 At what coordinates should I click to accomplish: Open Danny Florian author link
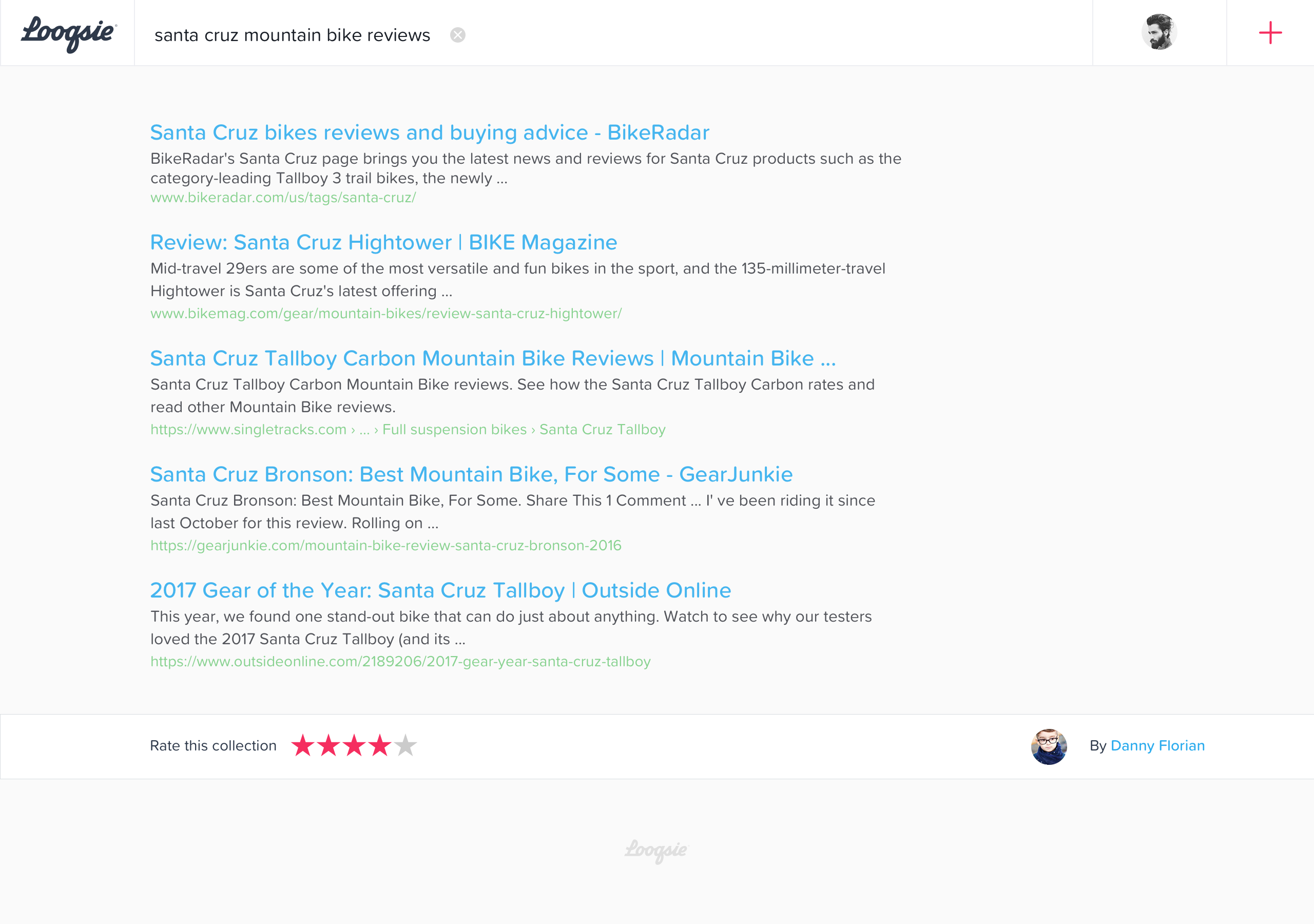[1157, 745]
